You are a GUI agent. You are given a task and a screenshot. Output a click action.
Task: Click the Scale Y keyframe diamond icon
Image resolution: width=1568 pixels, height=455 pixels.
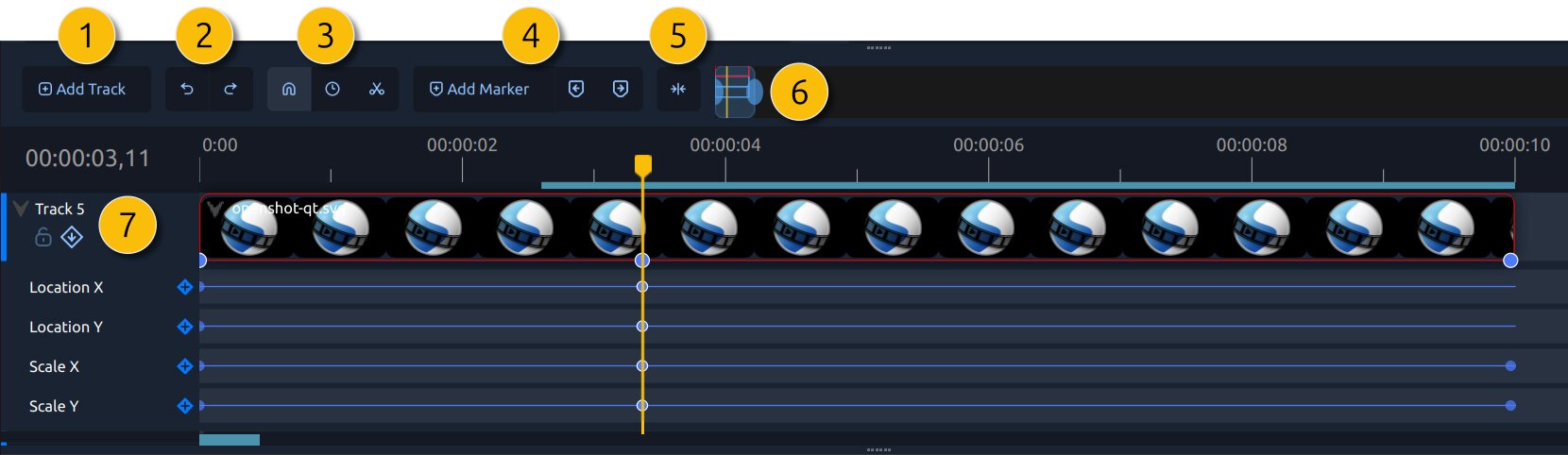tap(185, 406)
